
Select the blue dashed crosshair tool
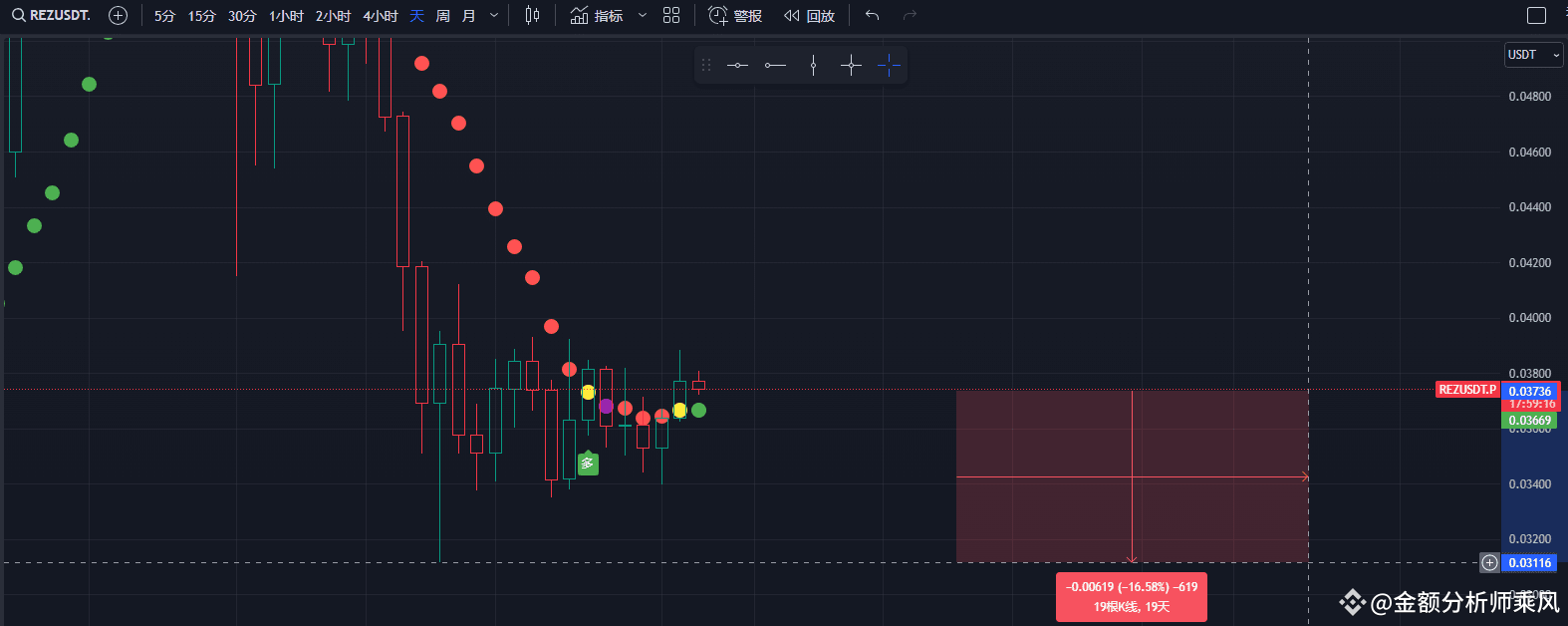point(889,65)
